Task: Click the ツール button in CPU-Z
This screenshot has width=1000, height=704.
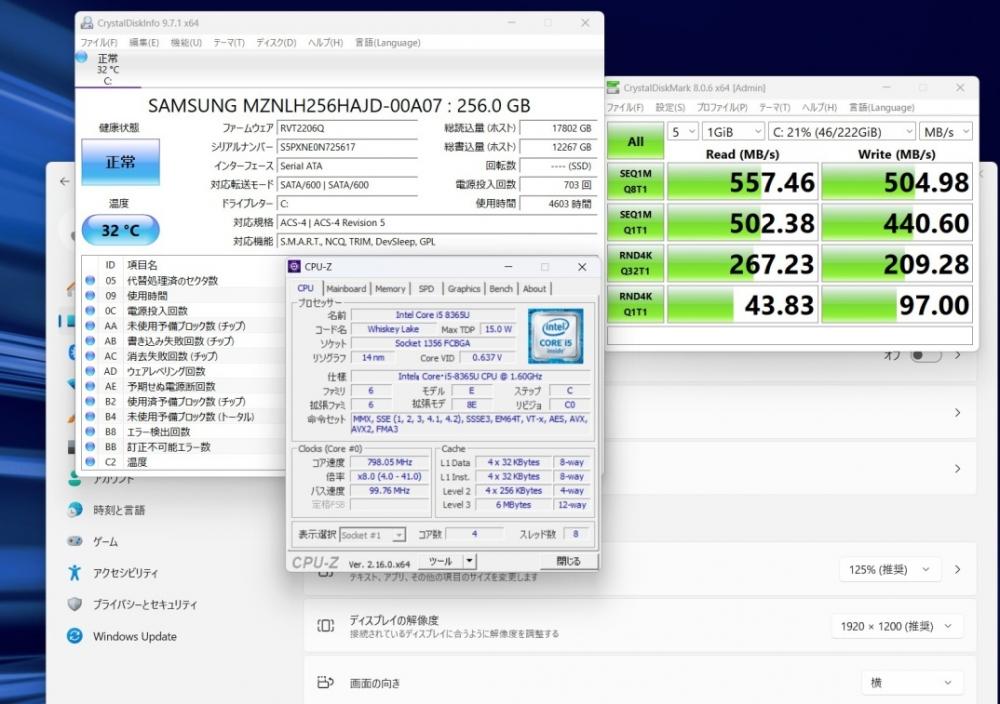Action: click(441, 561)
